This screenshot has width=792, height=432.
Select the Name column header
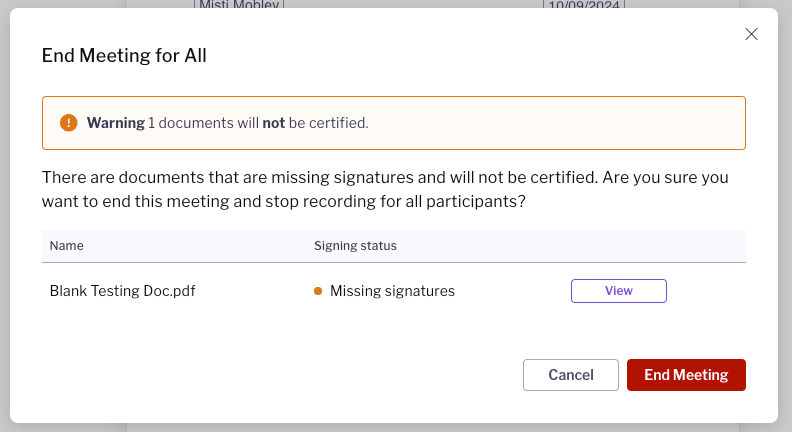click(66, 246)
